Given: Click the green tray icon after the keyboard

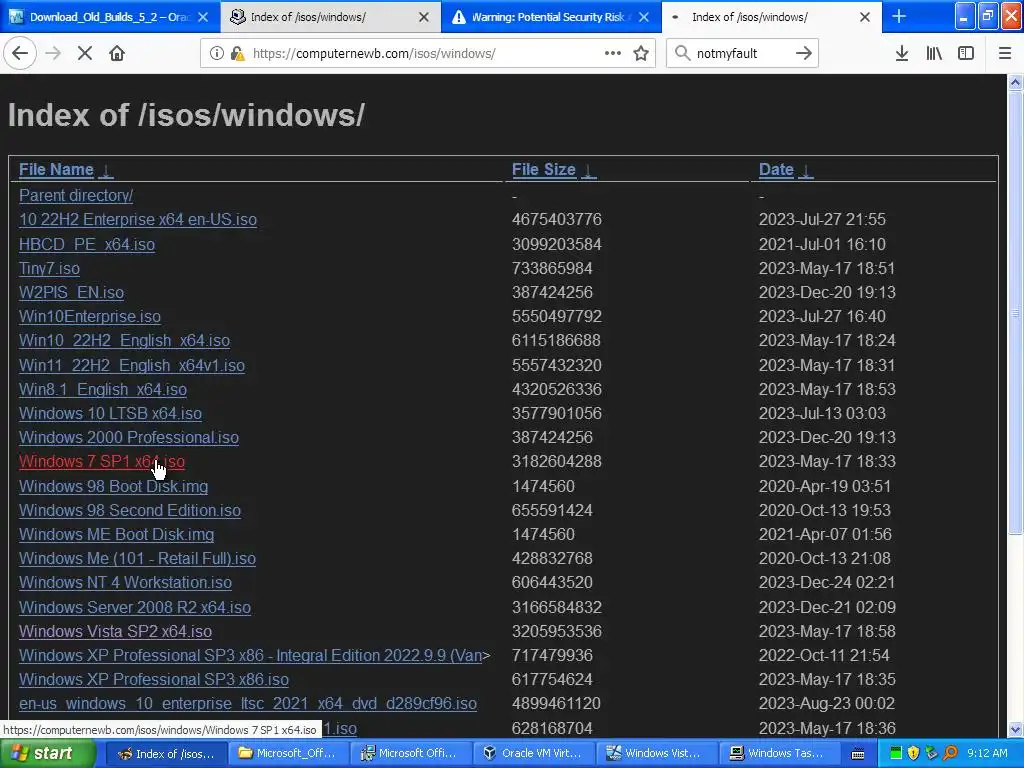Looking at the screenshot, I should click(x=896, y=754).
